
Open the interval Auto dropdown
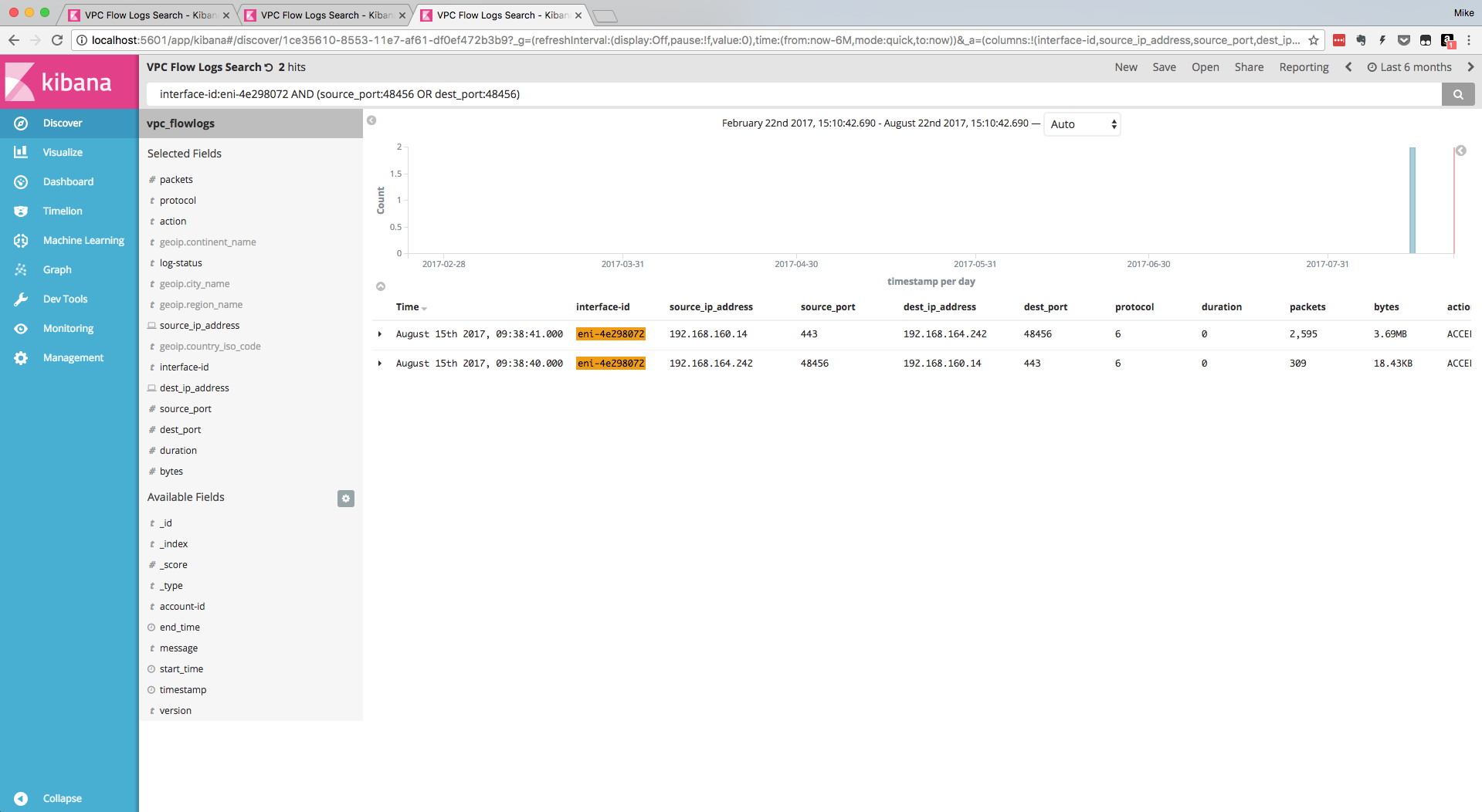coord(1082,124)
